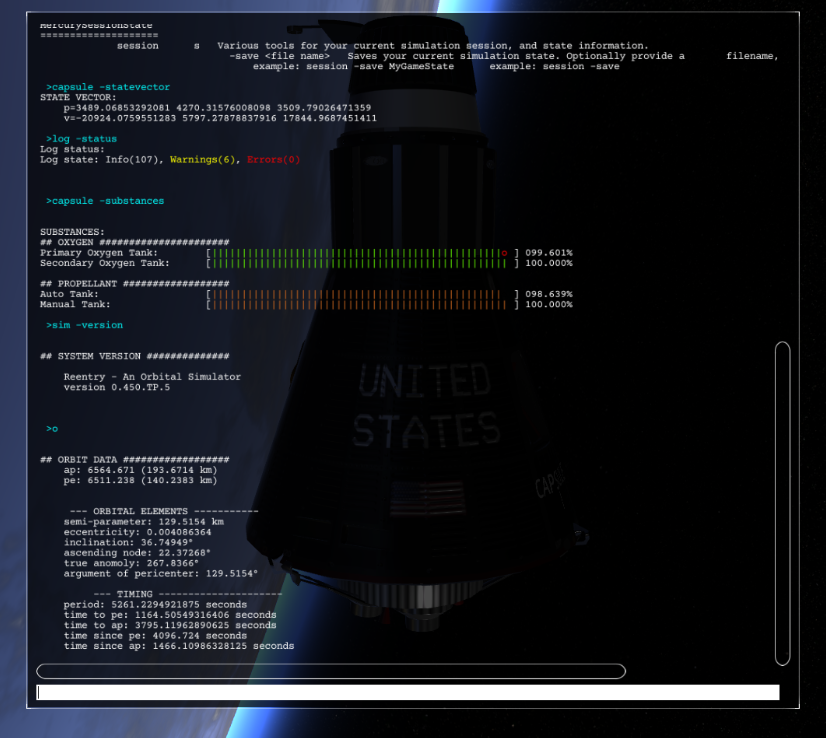Click the console command input field
Image resolution: width=826 pixels, height=738 pixels.
point(408,692)
